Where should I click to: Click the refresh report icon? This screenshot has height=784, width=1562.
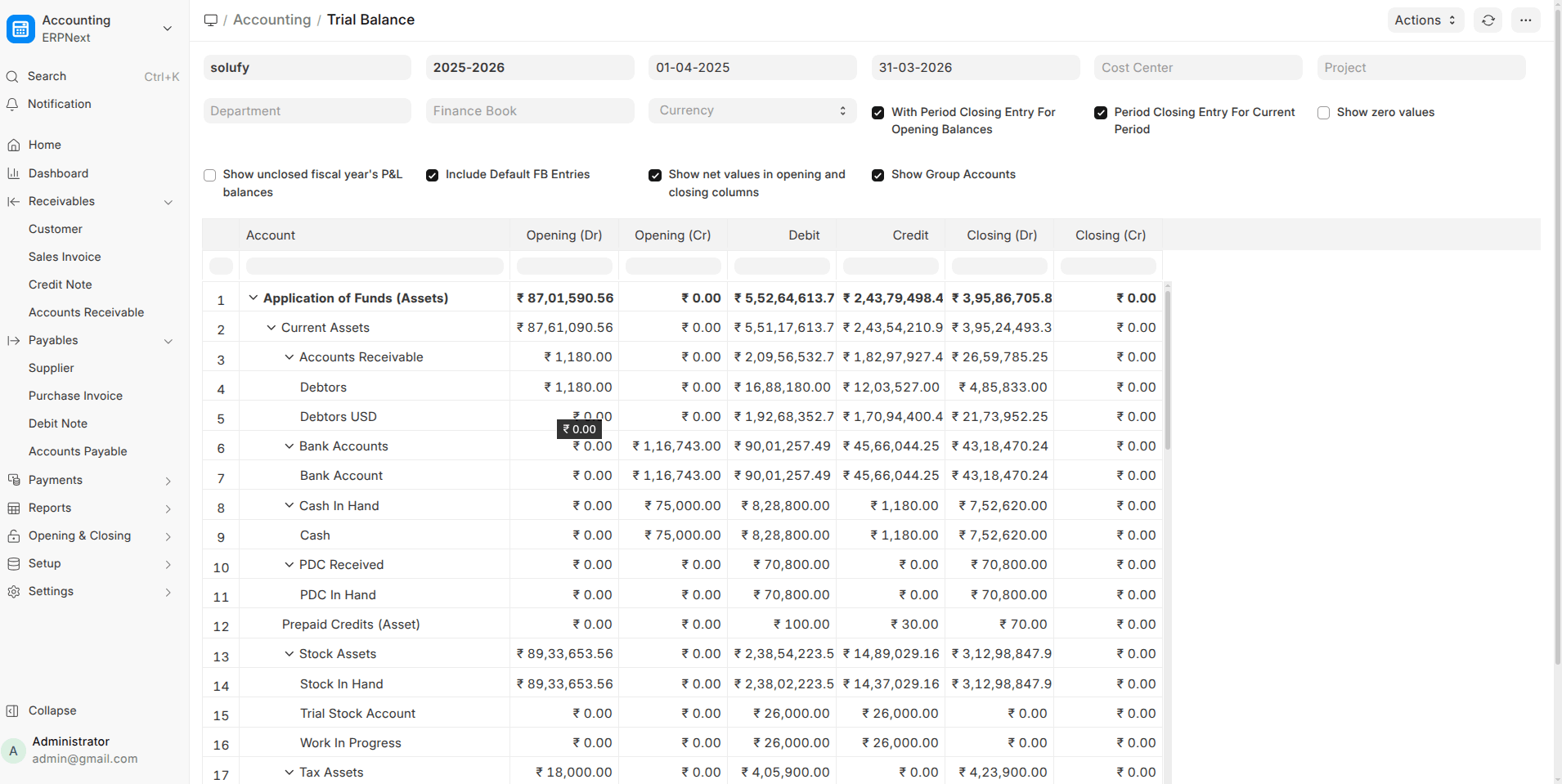point(1488,20)
